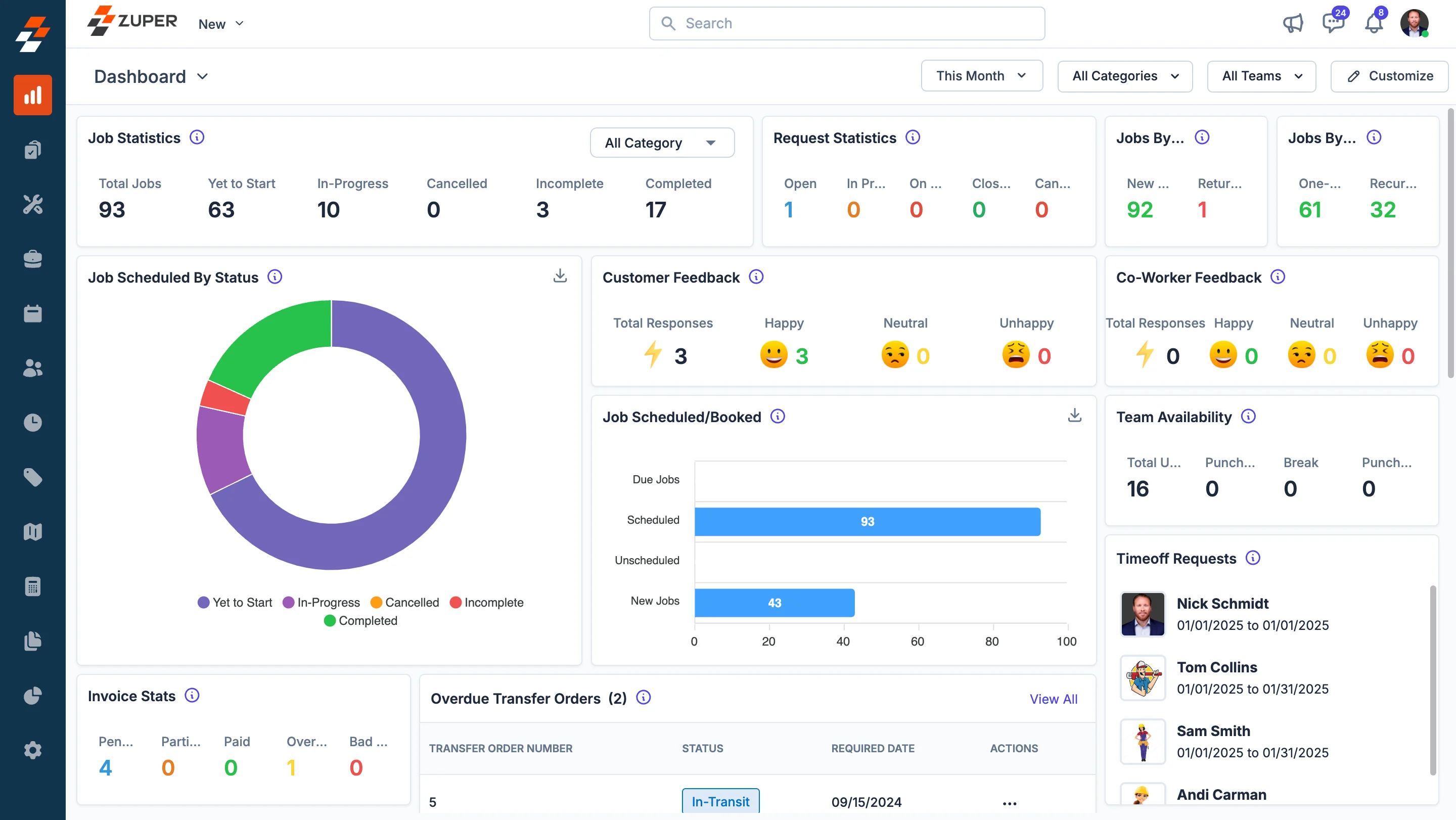This screenshot has height=820, width=1456.
Task: Download the Job Scheduled By Status chart
Action: pyautogui.click(x=560, y=277)
